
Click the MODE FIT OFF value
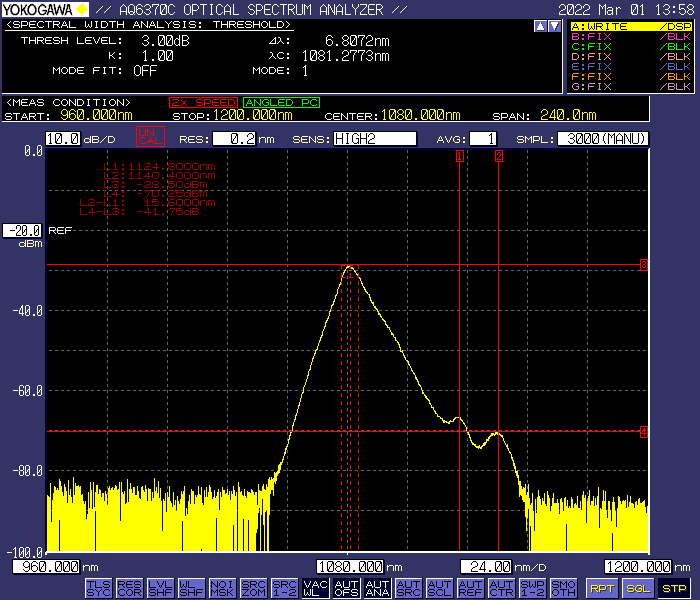click(x=145, y=71)
